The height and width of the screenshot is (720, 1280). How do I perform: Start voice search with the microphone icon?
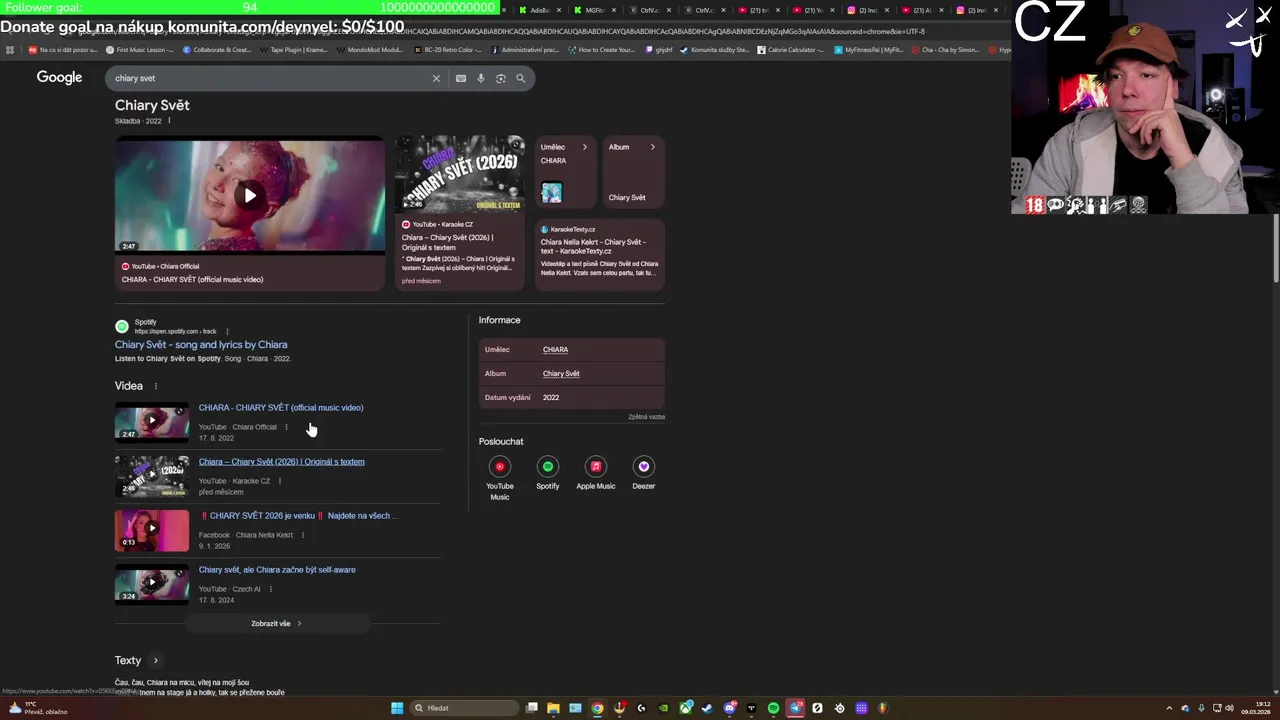(x=481, y=78)
